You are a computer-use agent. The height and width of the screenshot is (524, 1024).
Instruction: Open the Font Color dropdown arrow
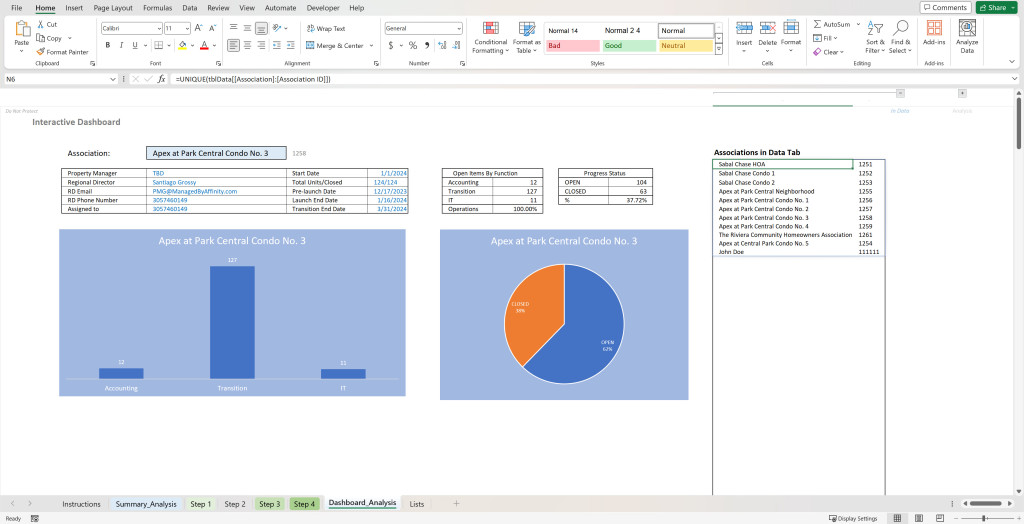point(214,45)
